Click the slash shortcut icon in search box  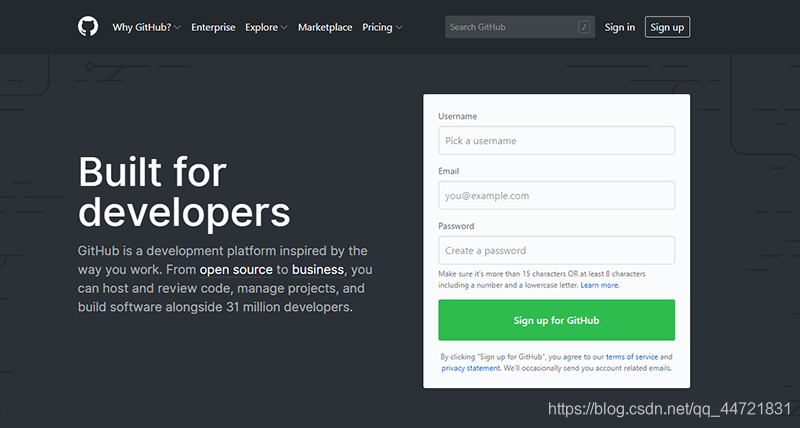(584, 27)
